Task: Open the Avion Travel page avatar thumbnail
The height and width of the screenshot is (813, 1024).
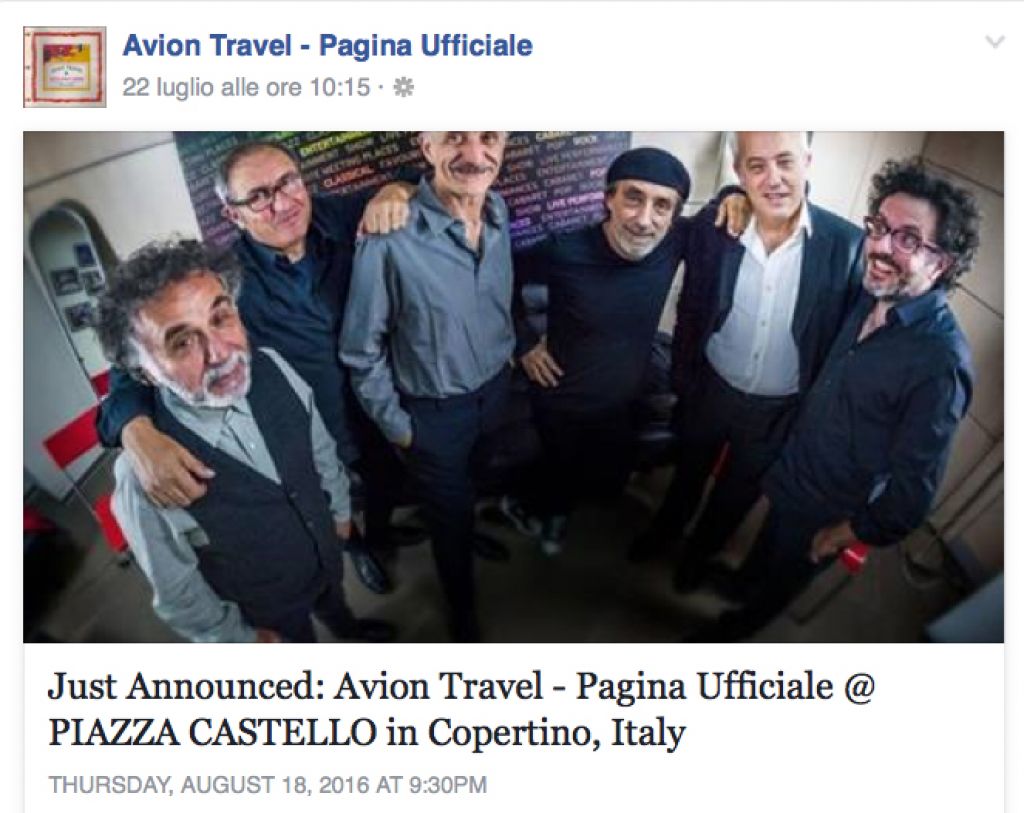Action: pyautogui.click(x=65, y=67)
